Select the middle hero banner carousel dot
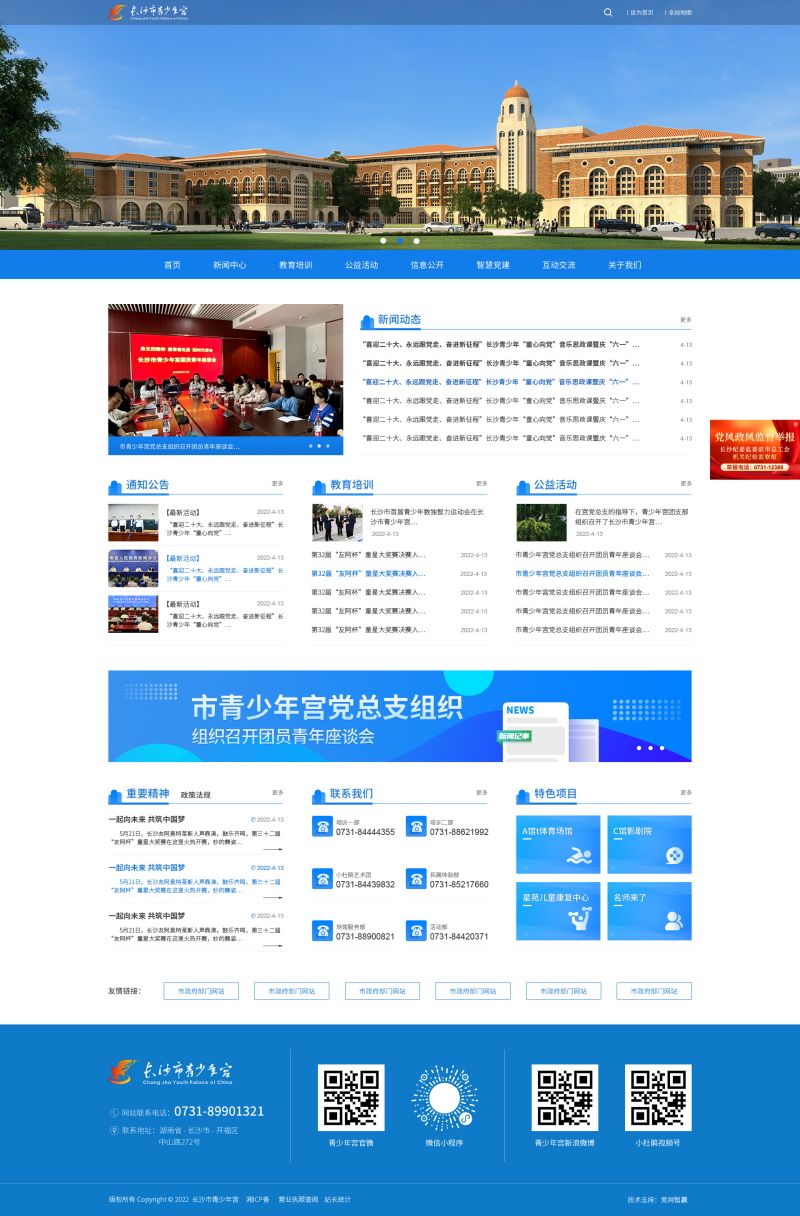Viewport: 800px width, 1216px height. pos(400,241)
